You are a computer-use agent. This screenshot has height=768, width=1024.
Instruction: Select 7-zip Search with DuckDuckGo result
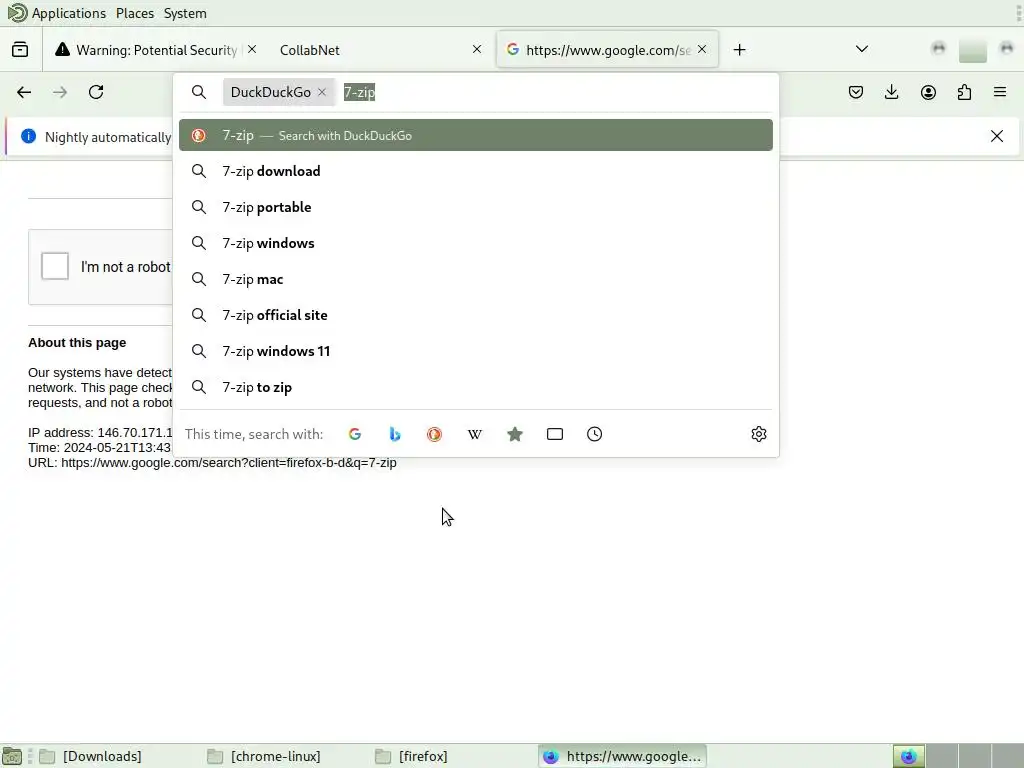pos(475,135)
